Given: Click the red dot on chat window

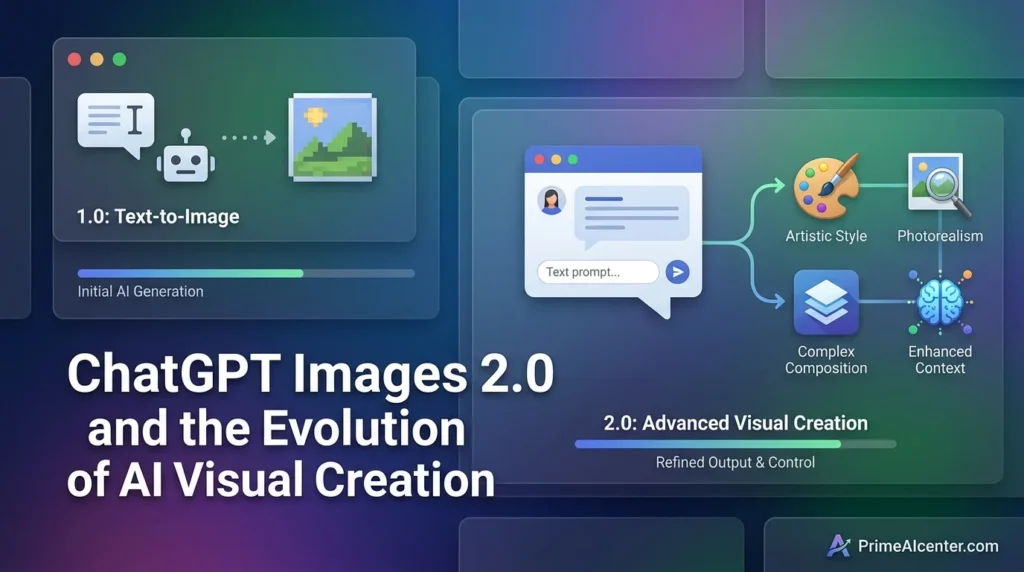Looking at the screenshot, I should [539, 159].
